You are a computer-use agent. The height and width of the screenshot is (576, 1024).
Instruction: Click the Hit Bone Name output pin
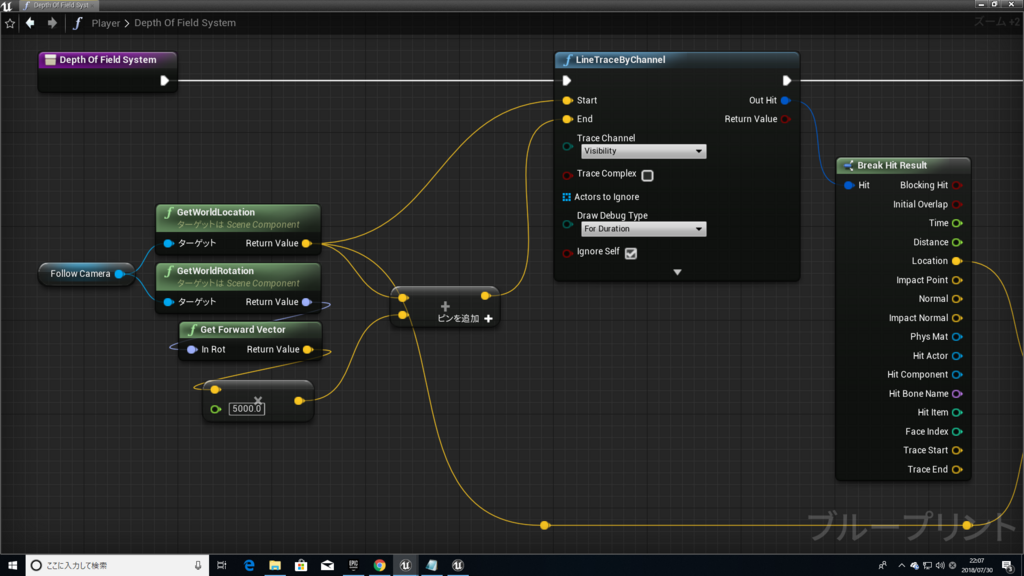(957, 394)
